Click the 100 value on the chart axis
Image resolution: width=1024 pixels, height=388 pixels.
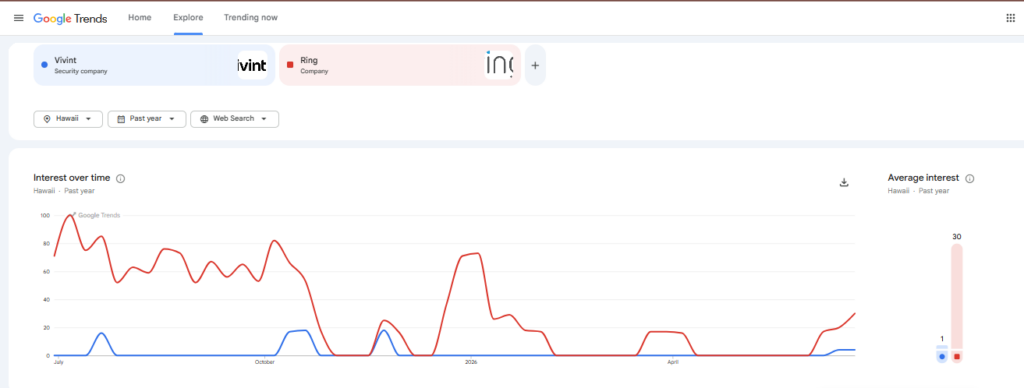tap(45, 216)
